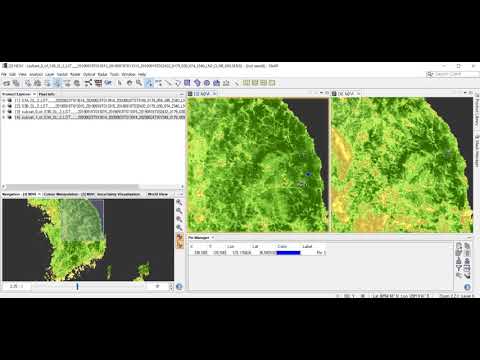Click pin color swatch in Pin Manager

click(288, 253)
